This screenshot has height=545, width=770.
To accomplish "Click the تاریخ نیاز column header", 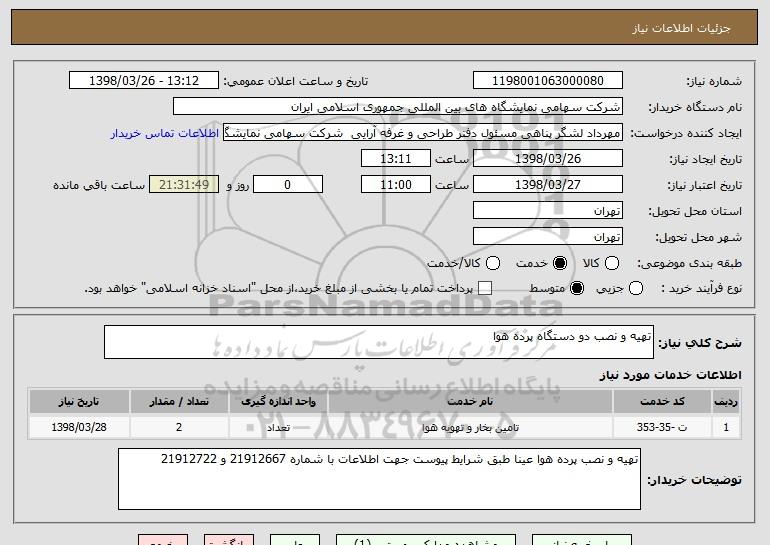I will [x=79, y=402].
